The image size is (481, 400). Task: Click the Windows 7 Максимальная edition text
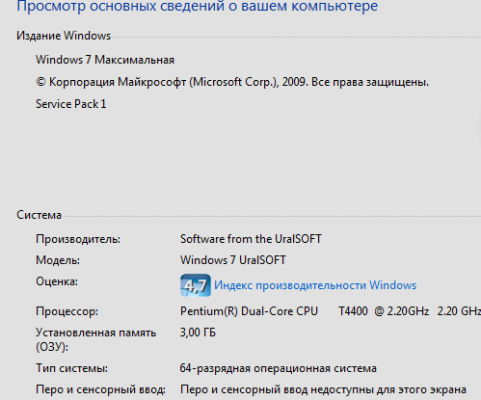pos(105,60)
